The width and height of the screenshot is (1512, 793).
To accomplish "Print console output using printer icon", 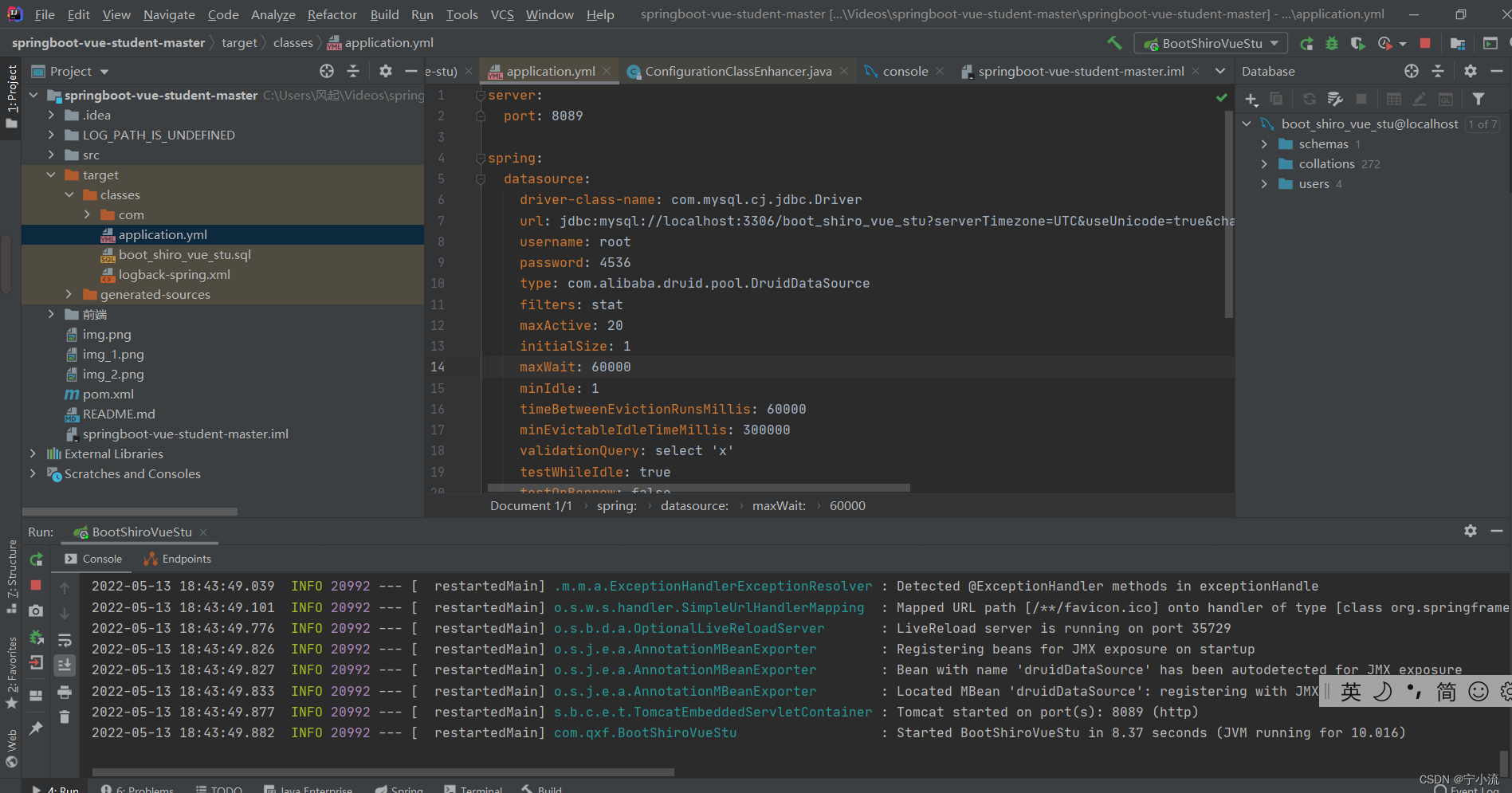I will [x=65, y=692].
